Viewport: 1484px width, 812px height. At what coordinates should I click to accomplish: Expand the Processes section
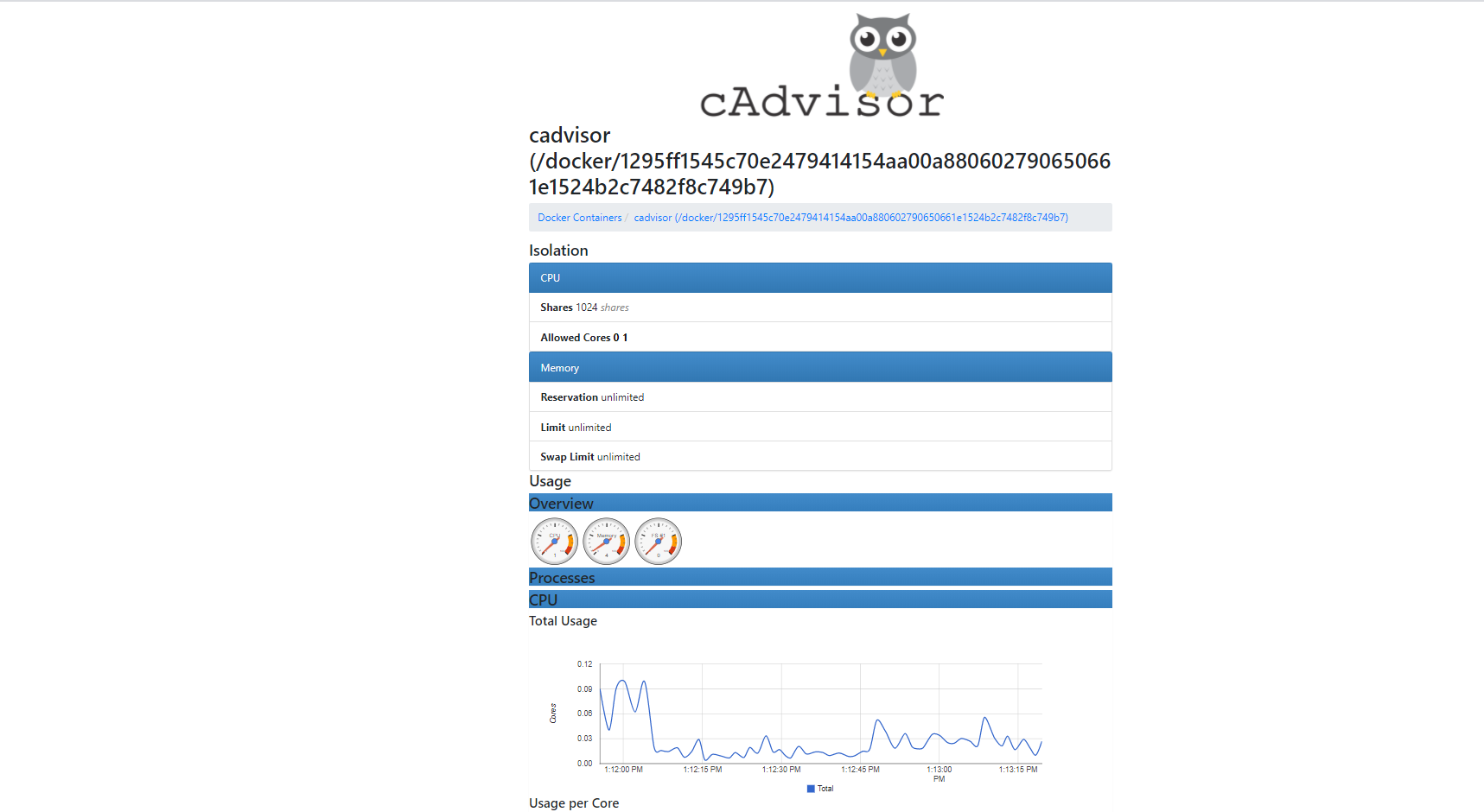(x=819, y=576)
